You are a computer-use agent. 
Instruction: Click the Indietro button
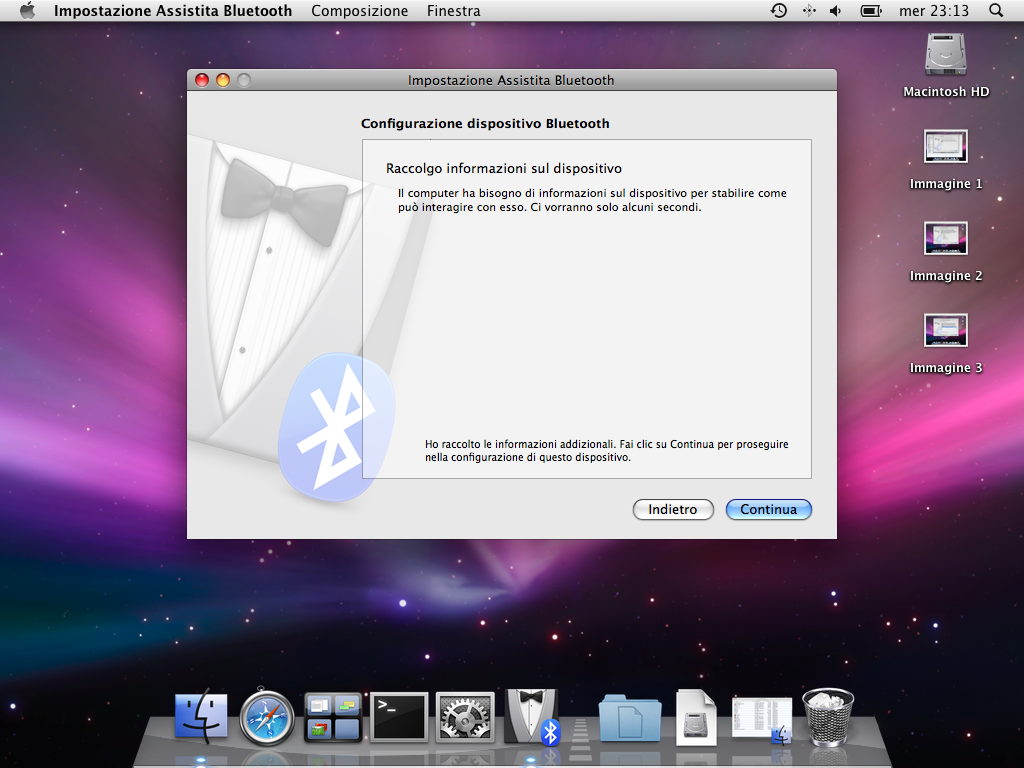[x=673, y=509]
